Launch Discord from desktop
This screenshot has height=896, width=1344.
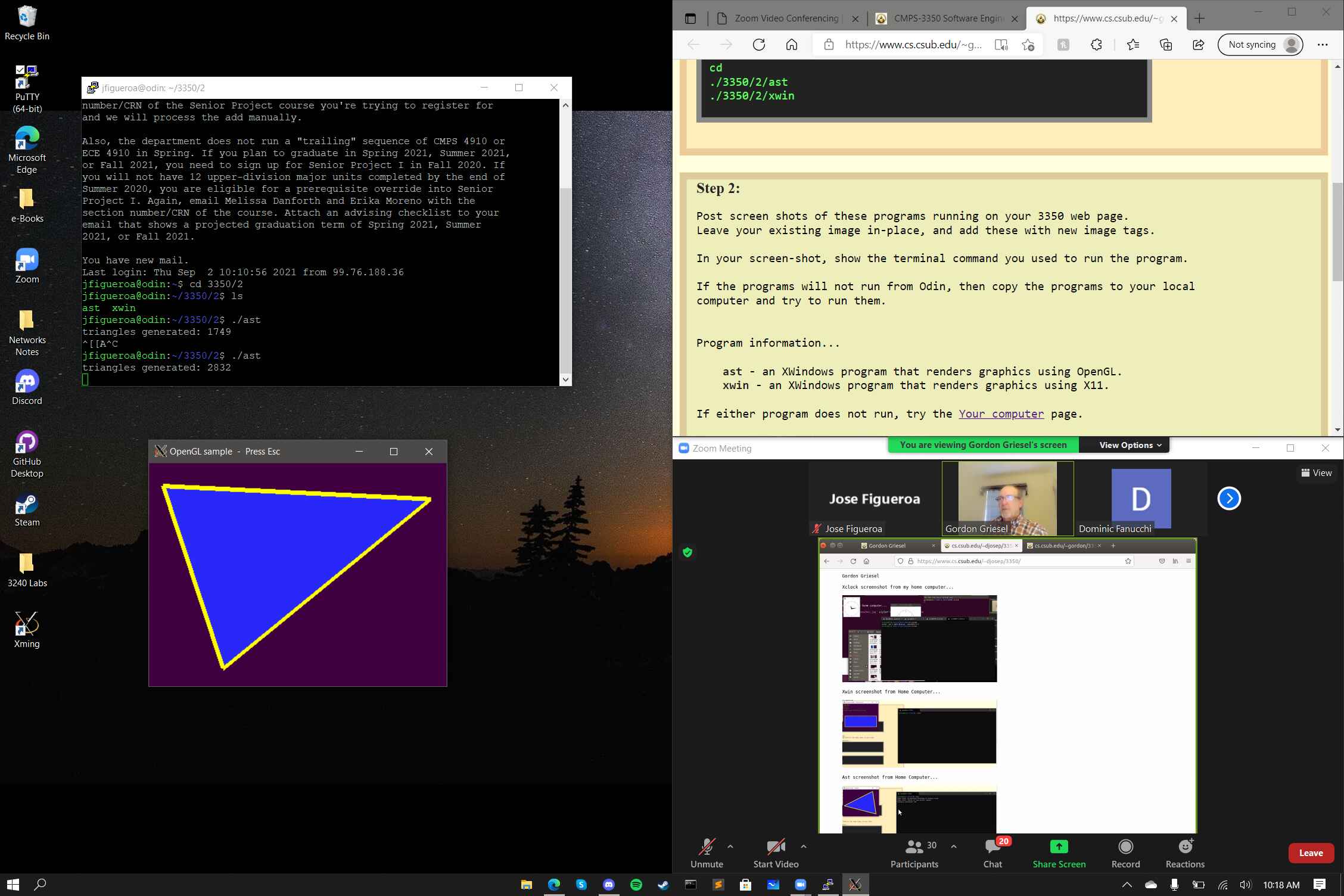pyautogui.click(x=27, y=388)
